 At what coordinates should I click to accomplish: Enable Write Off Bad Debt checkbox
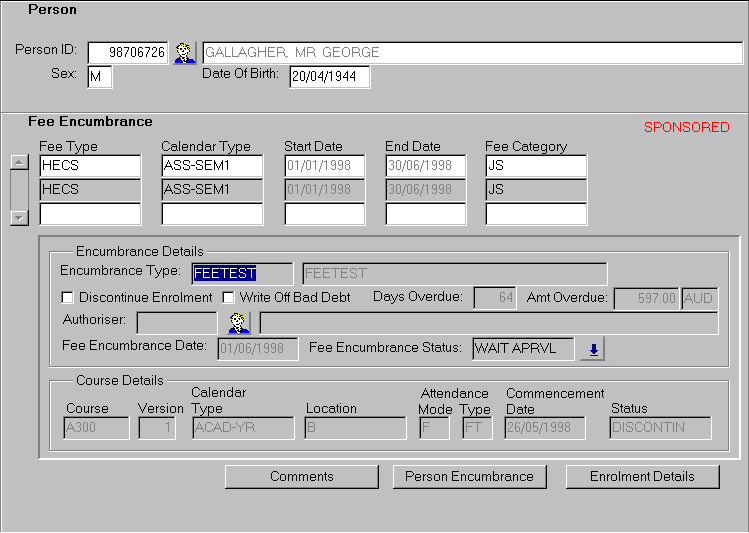coord(228,298)
